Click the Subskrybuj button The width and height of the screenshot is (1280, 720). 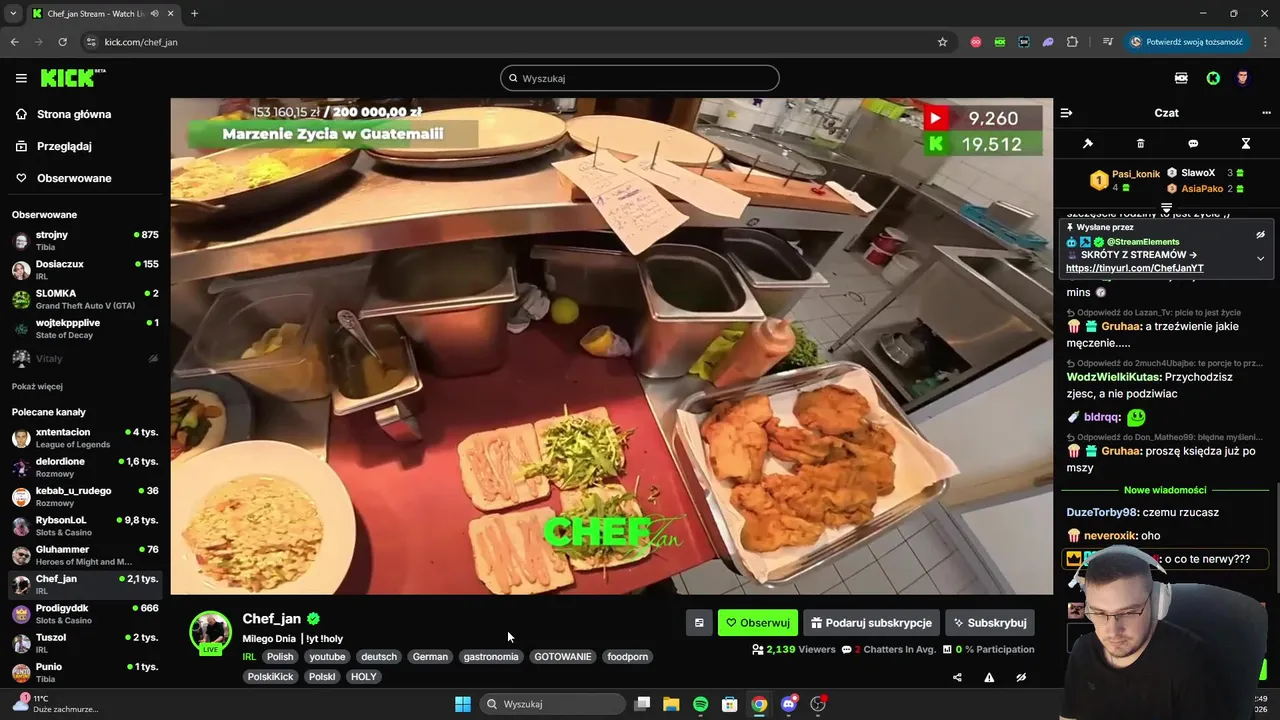[x=990, y=623]
